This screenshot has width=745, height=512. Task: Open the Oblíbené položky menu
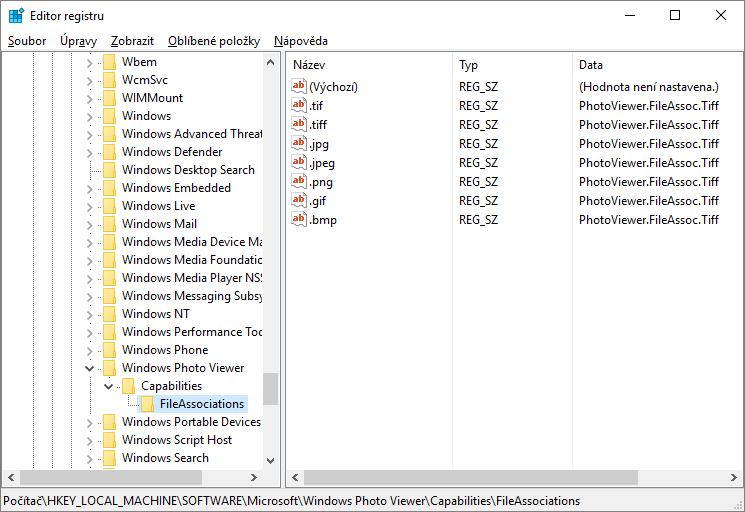213,41
